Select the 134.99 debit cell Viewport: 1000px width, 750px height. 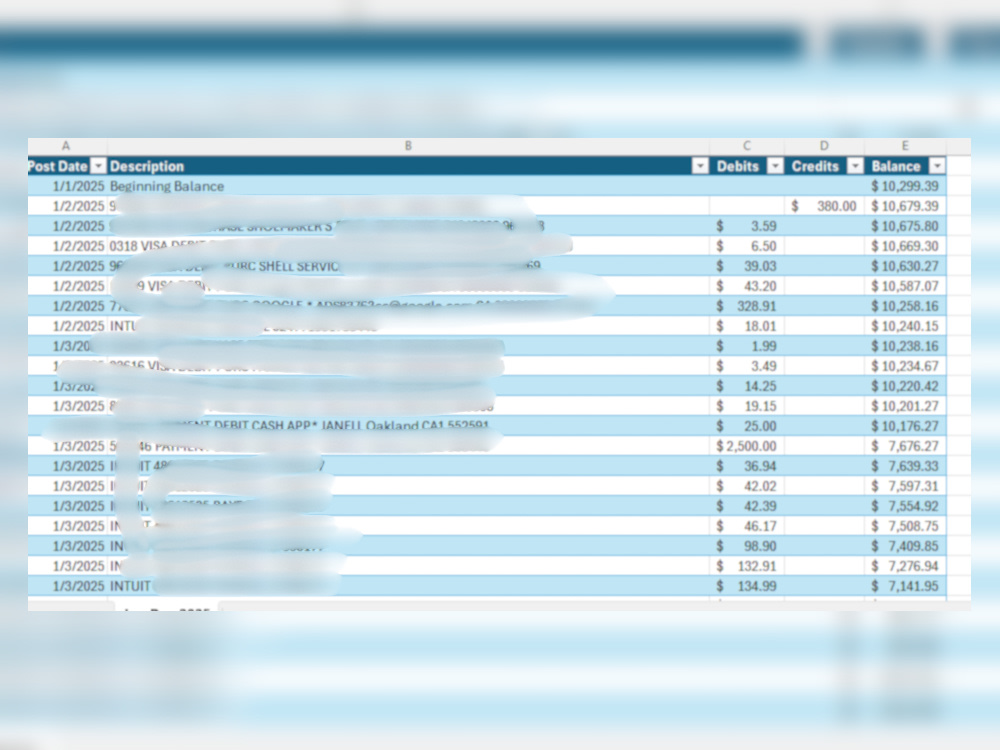click(747, 586)
